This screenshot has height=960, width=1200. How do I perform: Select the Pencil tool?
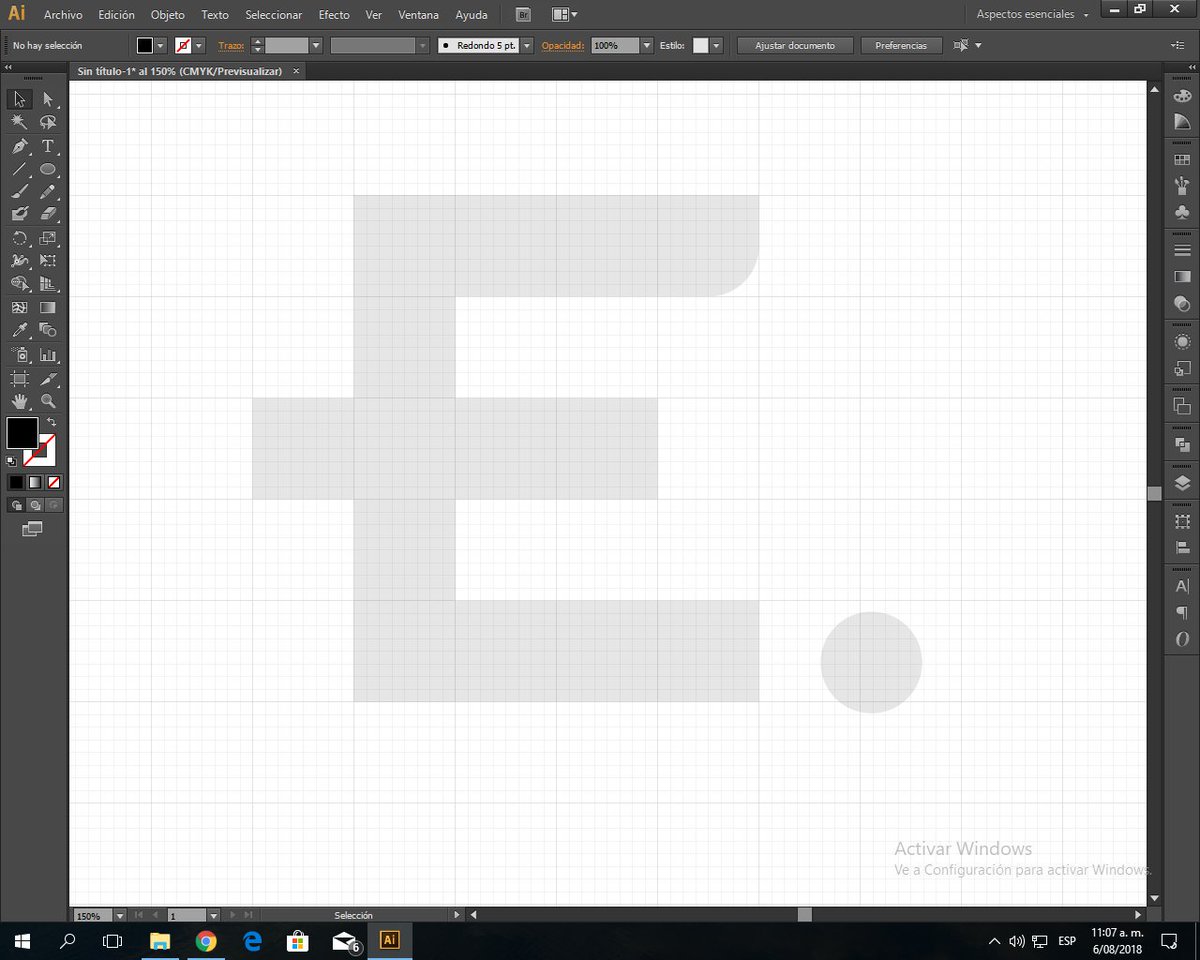(48, 192)
